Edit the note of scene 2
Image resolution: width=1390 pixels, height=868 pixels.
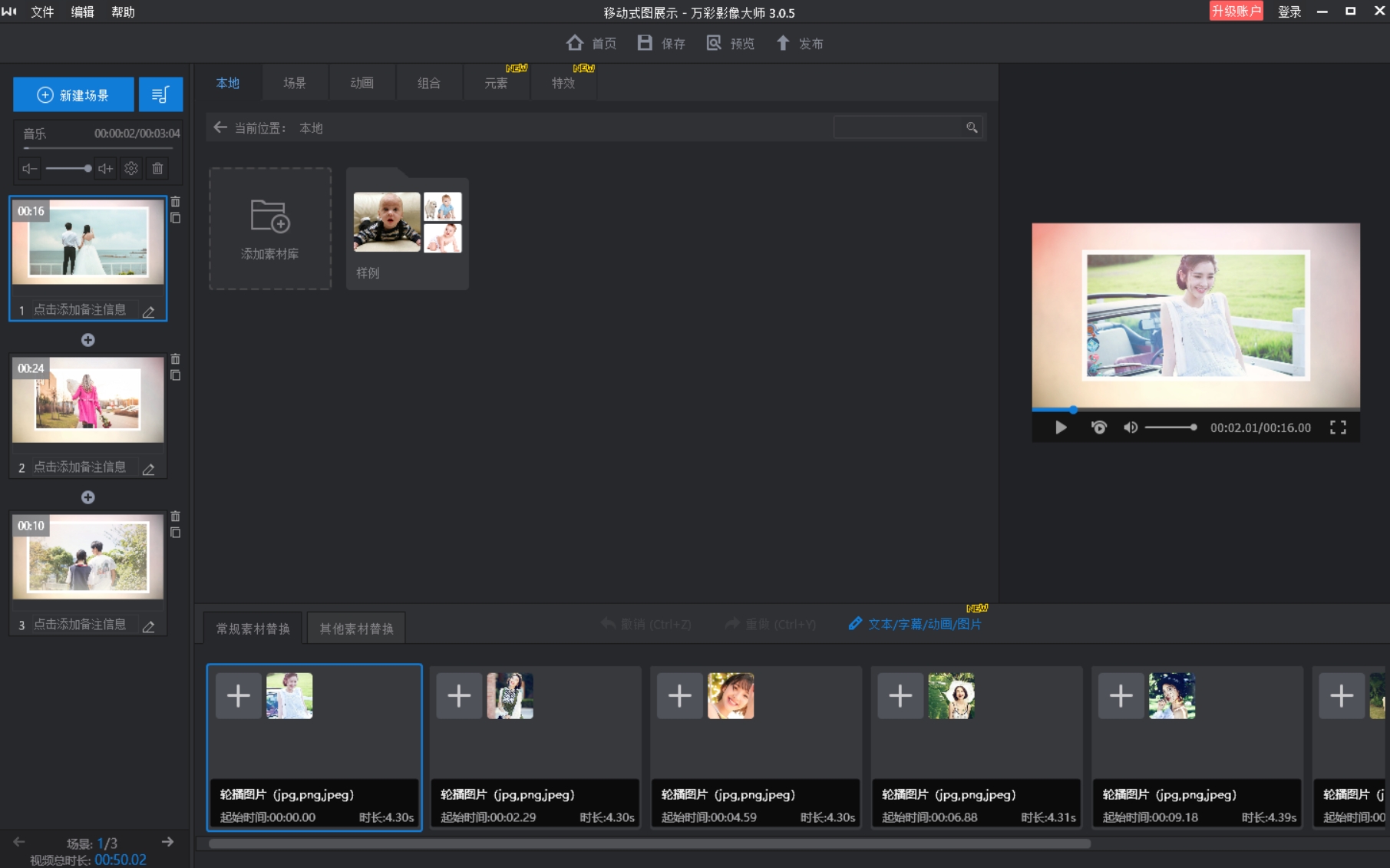tap(148, 468)
